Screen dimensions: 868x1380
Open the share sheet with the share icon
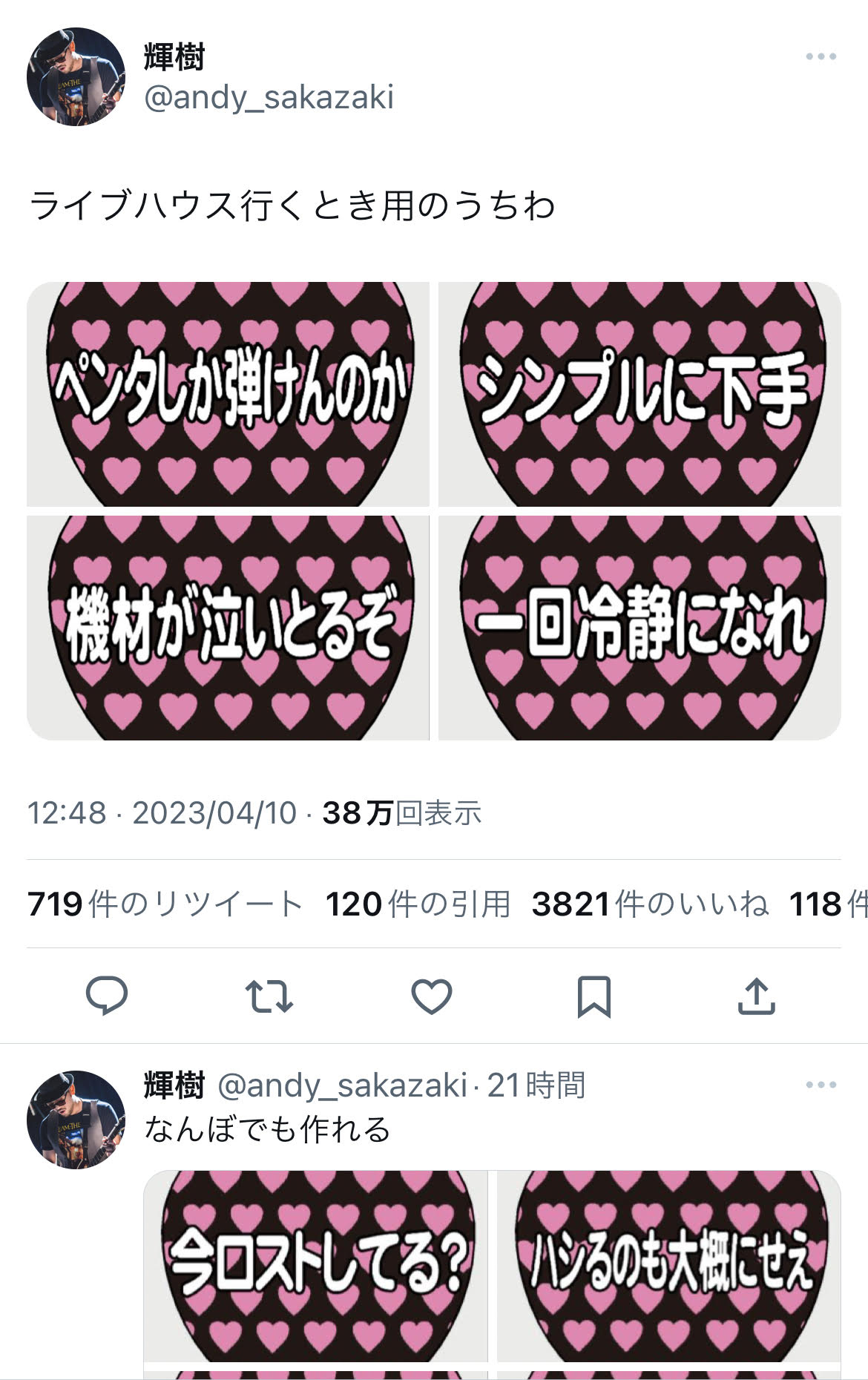point(756,996)
